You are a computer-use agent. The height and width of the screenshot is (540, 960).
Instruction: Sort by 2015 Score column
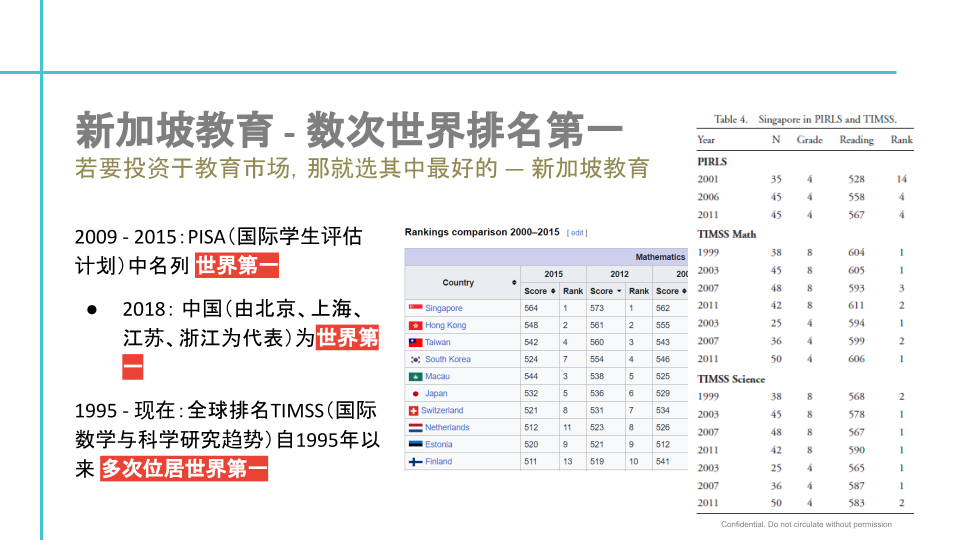539,291
